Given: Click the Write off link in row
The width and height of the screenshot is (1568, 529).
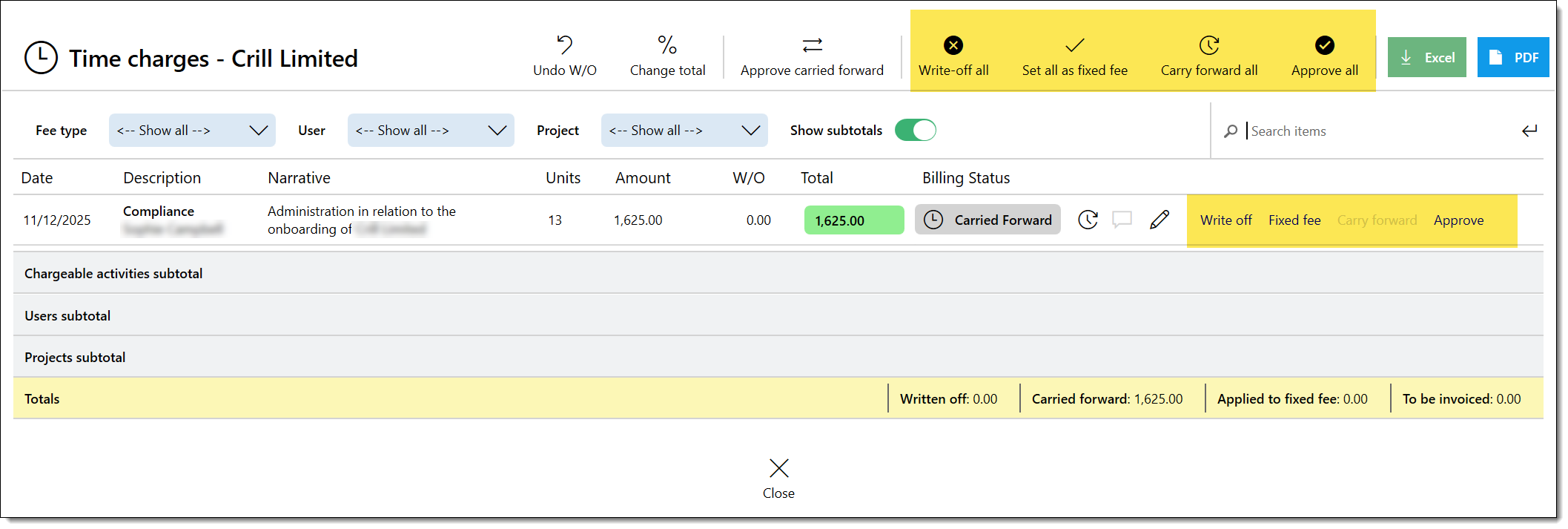Looking at the screenshot, I should [x=1225, y=220].
